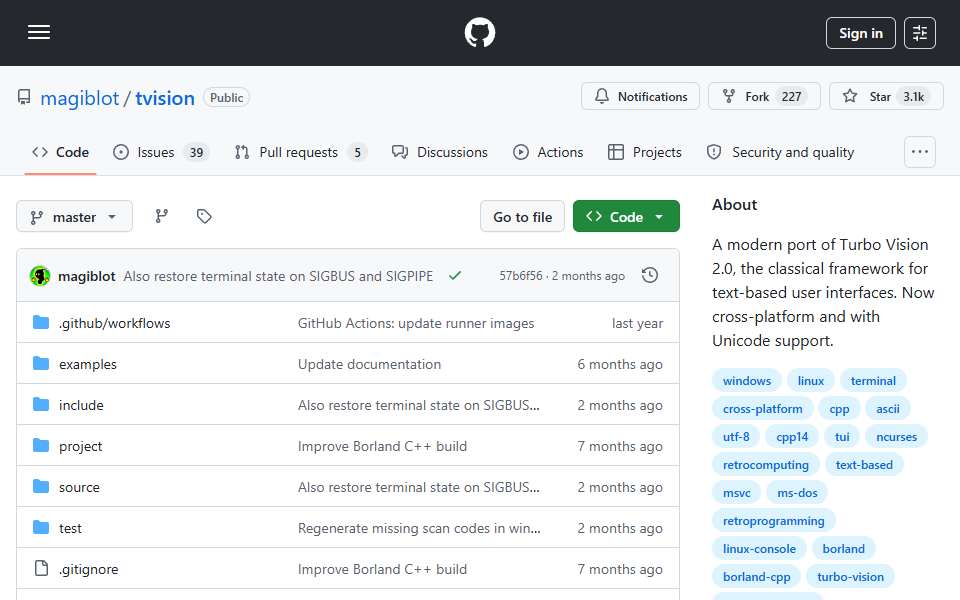View commit checks status checkmark
This screenshot has width=960, height=600.
454,276
